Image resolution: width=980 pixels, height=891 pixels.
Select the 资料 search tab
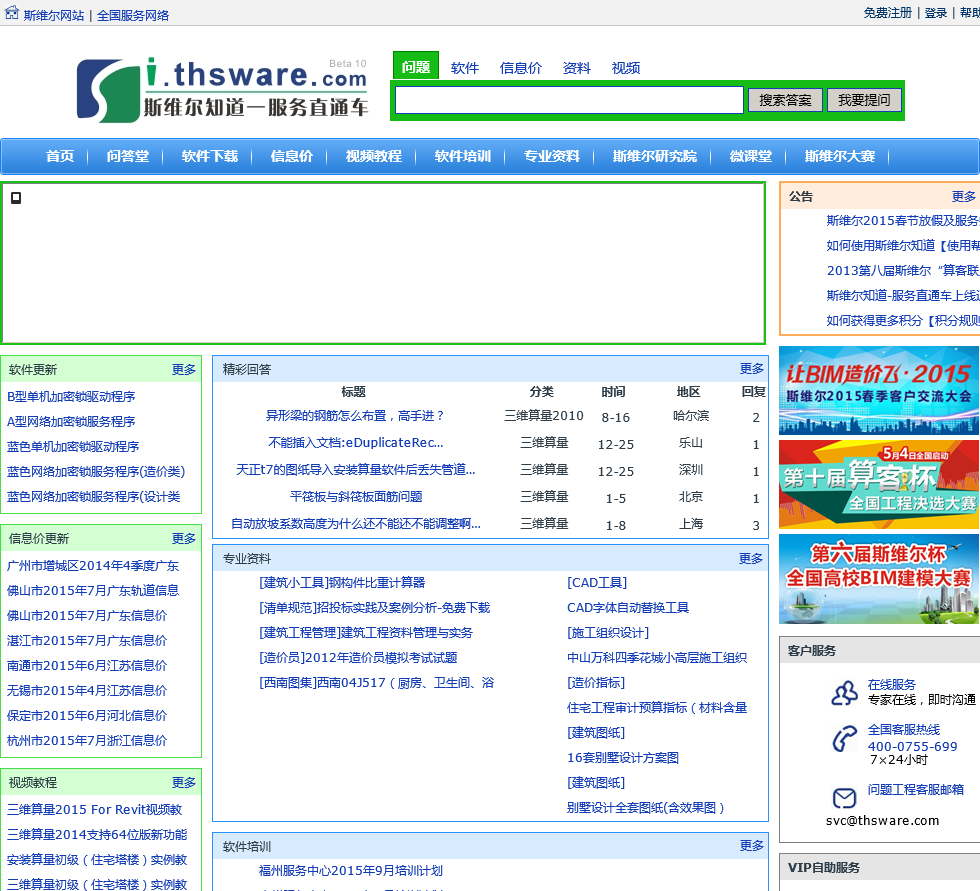[576, 68]
